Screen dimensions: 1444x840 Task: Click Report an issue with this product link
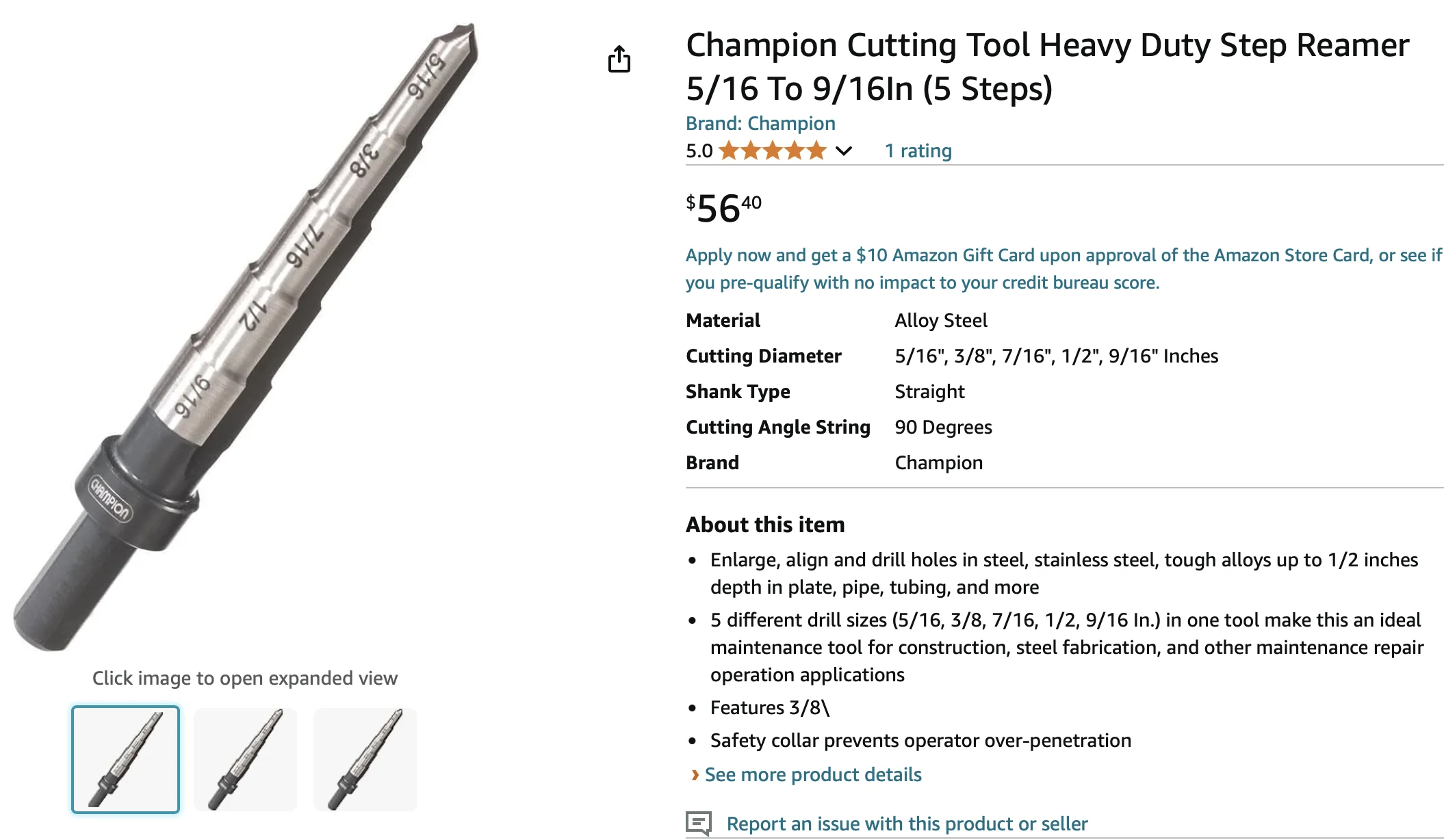point(907,824)
